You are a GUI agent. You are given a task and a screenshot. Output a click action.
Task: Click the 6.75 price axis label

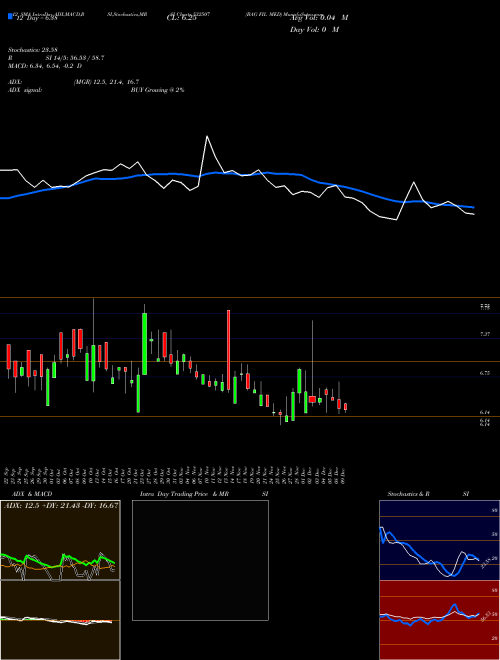[485, 373]
